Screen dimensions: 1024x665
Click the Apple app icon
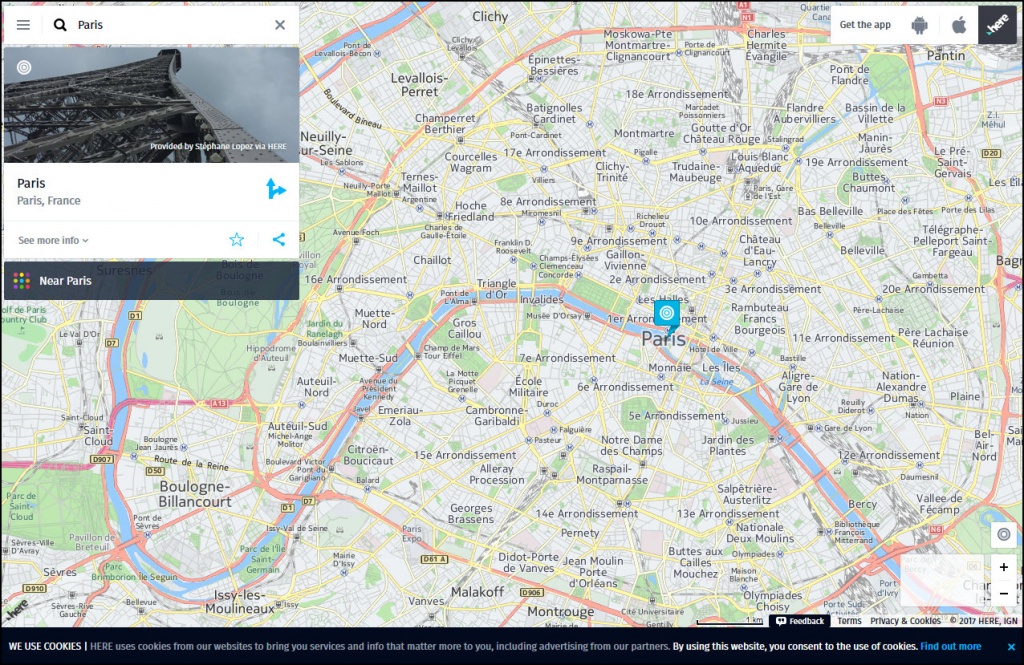click(958, 25)
